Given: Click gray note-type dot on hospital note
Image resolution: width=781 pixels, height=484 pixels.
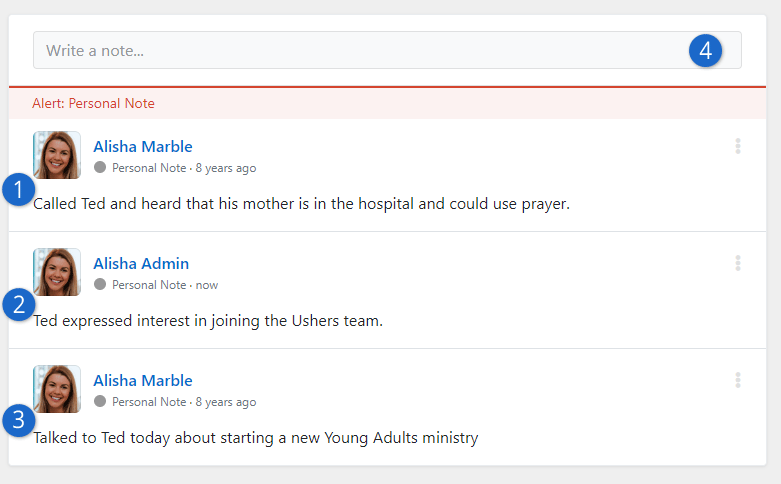Looking at the screenshot, I should 100,167.
